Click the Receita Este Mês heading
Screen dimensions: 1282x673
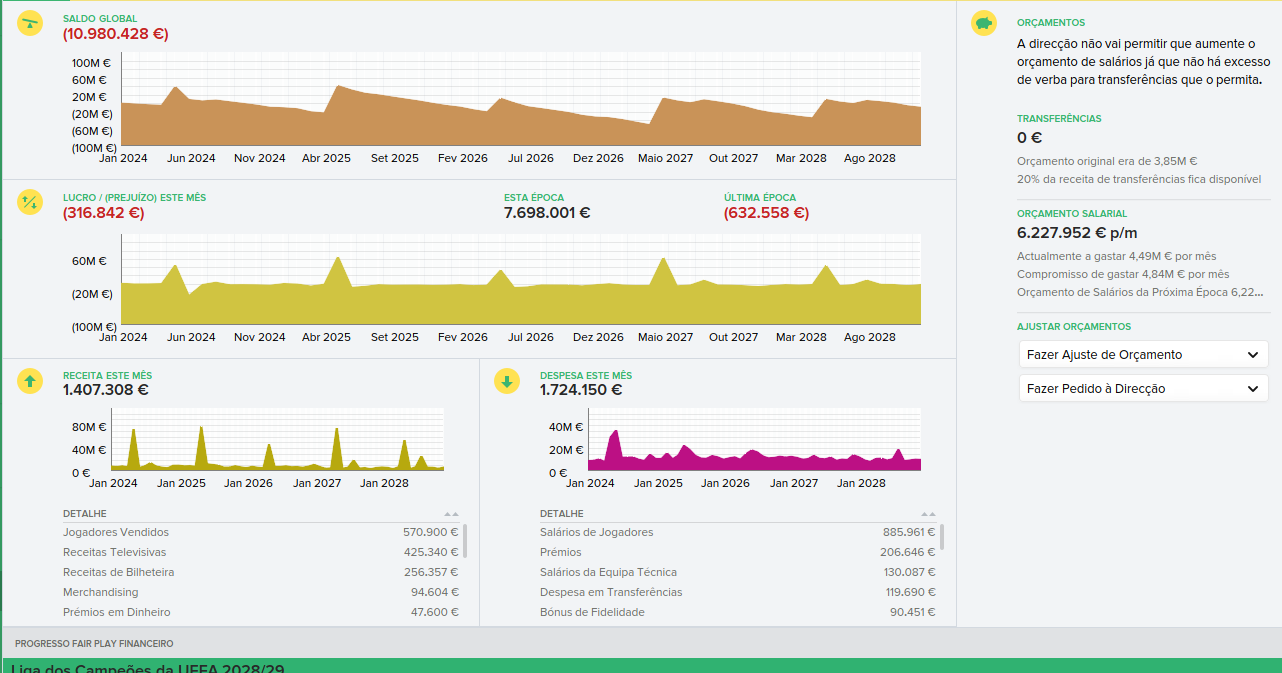107,375
